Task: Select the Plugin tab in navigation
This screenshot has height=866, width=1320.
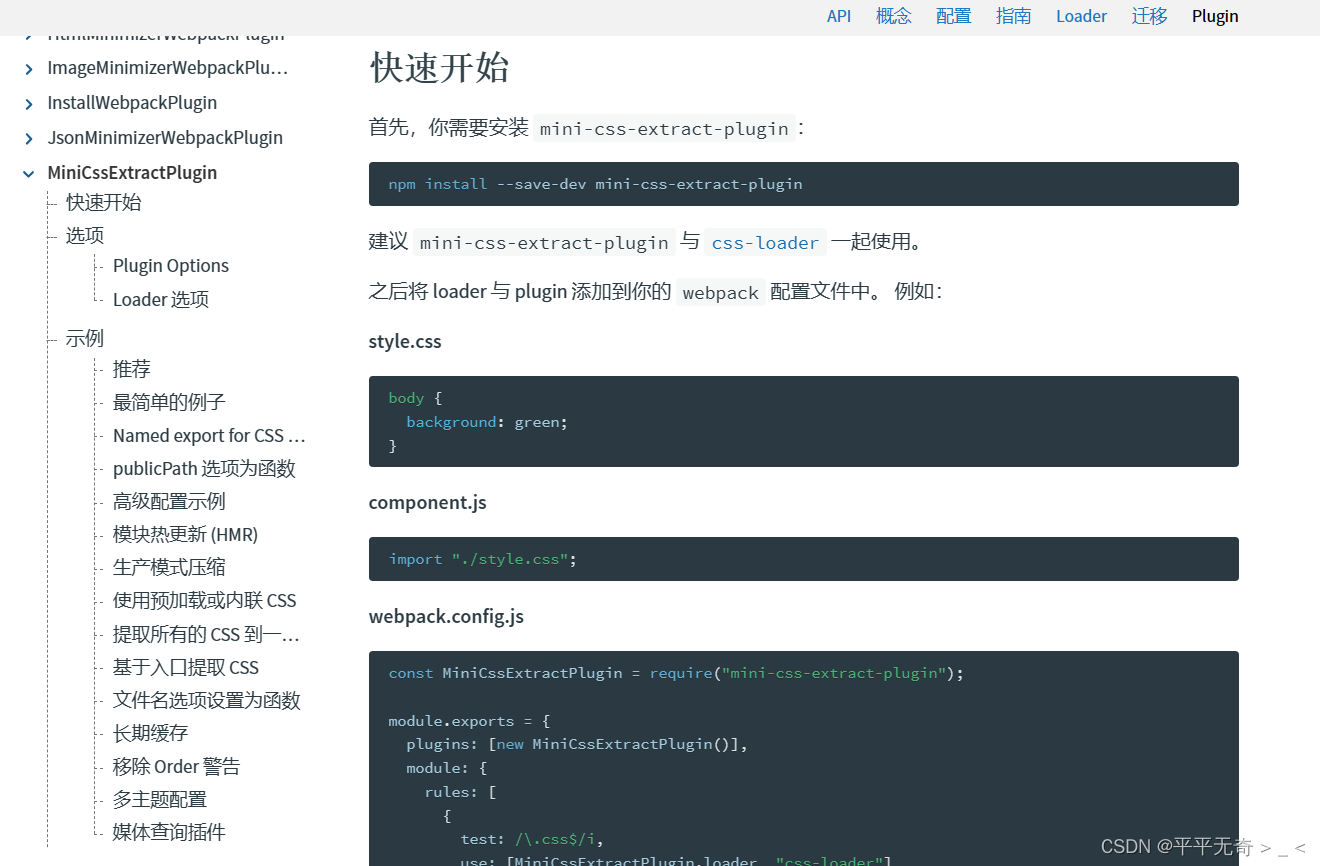Action: coord(1214,16)
